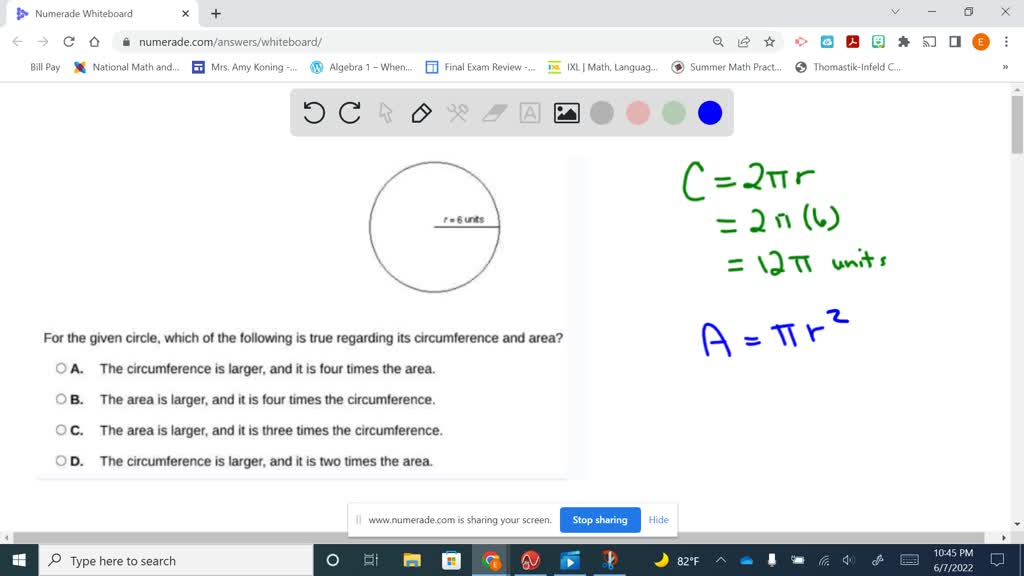This screenshot has height=576, width=1024.
Task: Toggle the browser side panel icon
Action: pyautogui.click(x=955, y=42)
